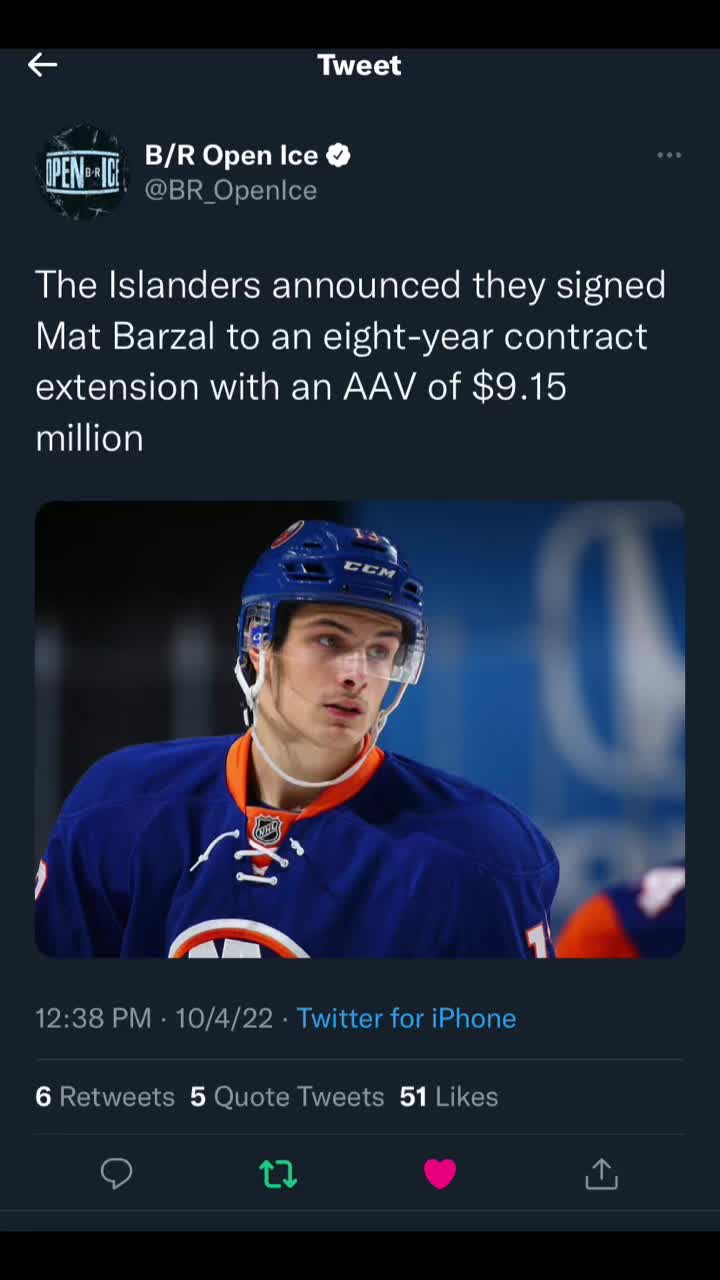Viewport: 720px width, 1280px height.
Task: View the 51 Likes list
Action: pyautogui.click(x=448, y=1096)
